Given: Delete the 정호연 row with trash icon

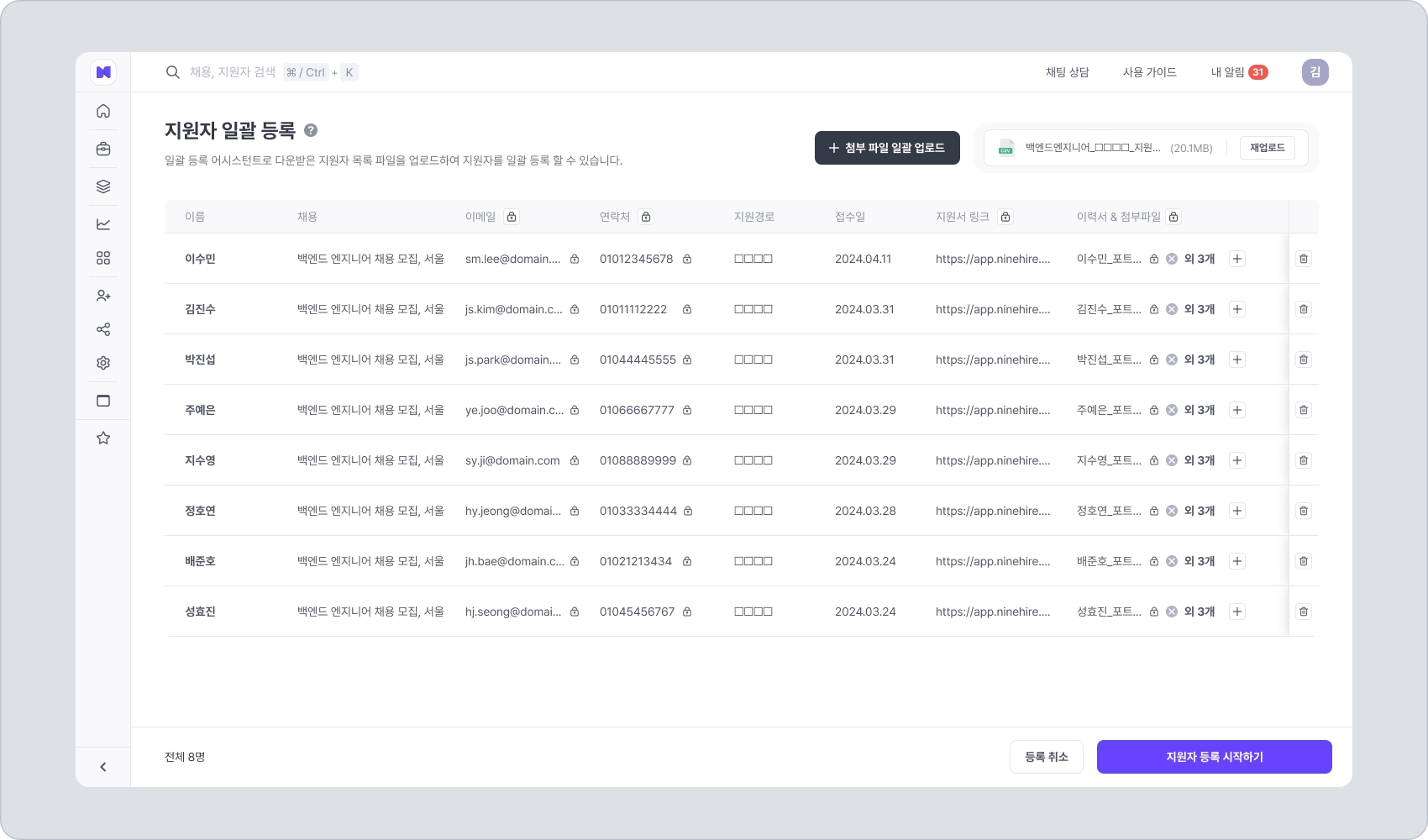Looking at the screenshot, I should (x=1304, y=511).
